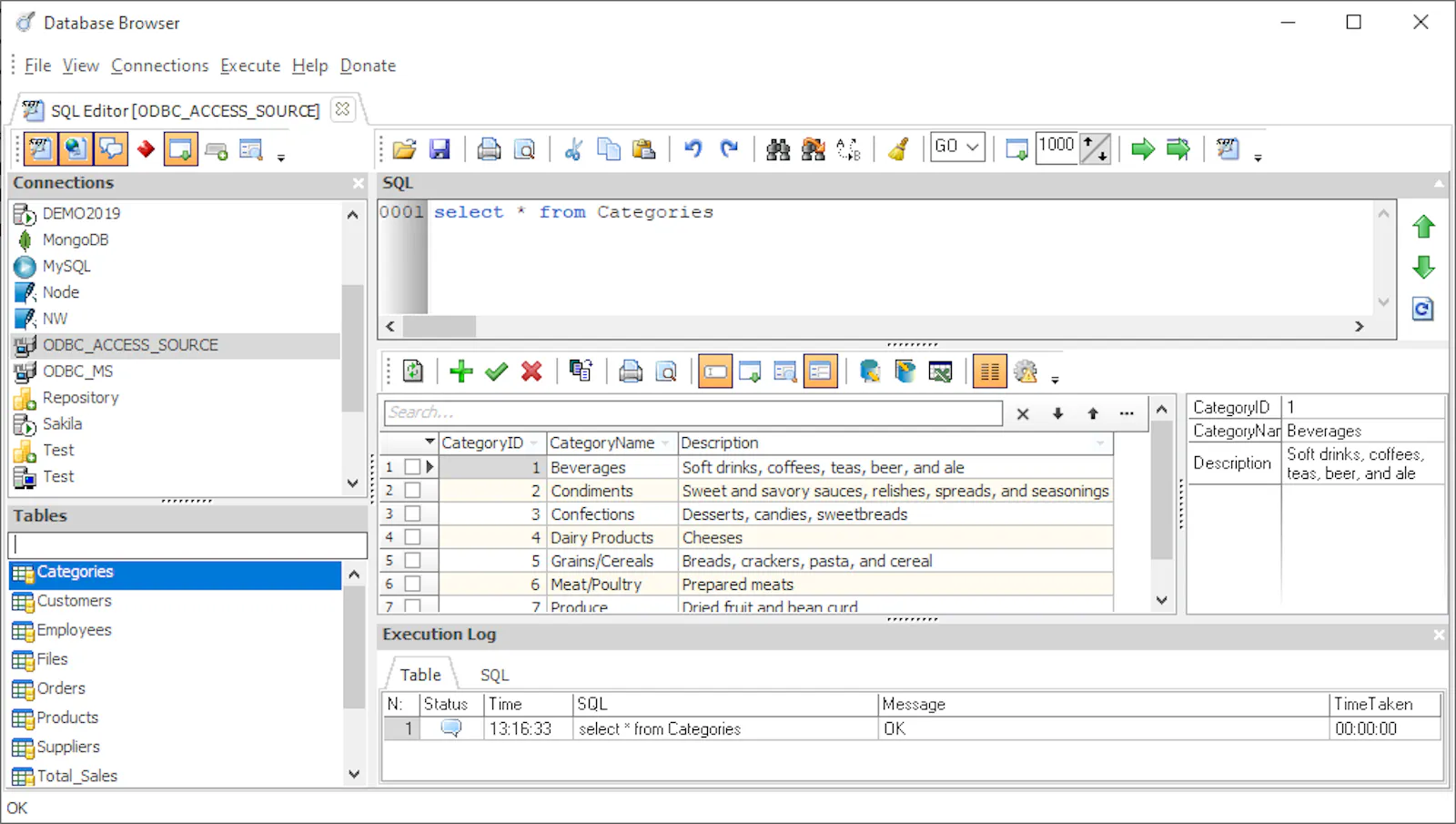Open the Execute menu
The image size is (1456, 824).
pyautogui.click(x=250, y=66)
